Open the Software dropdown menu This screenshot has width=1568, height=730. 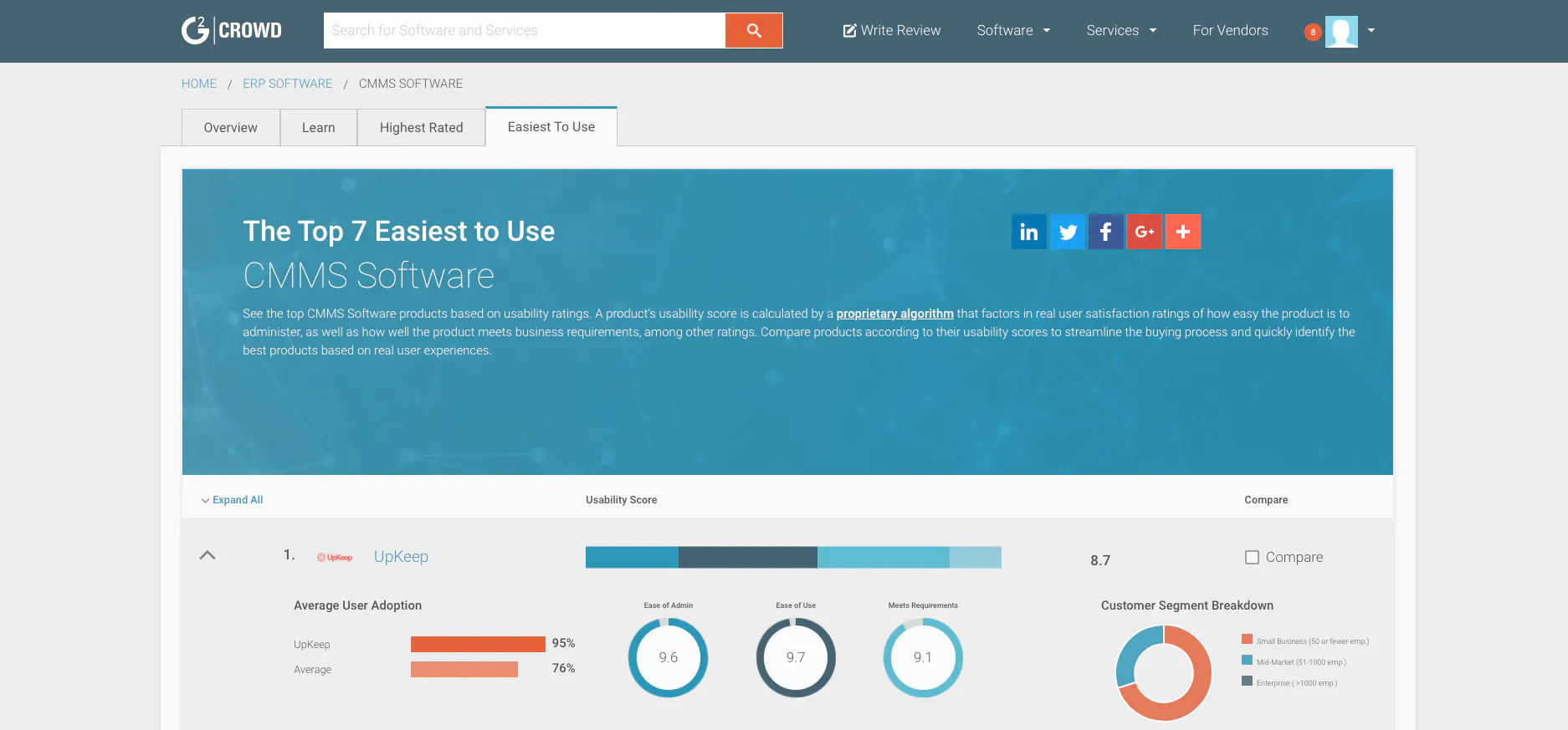coord(1013,30)
